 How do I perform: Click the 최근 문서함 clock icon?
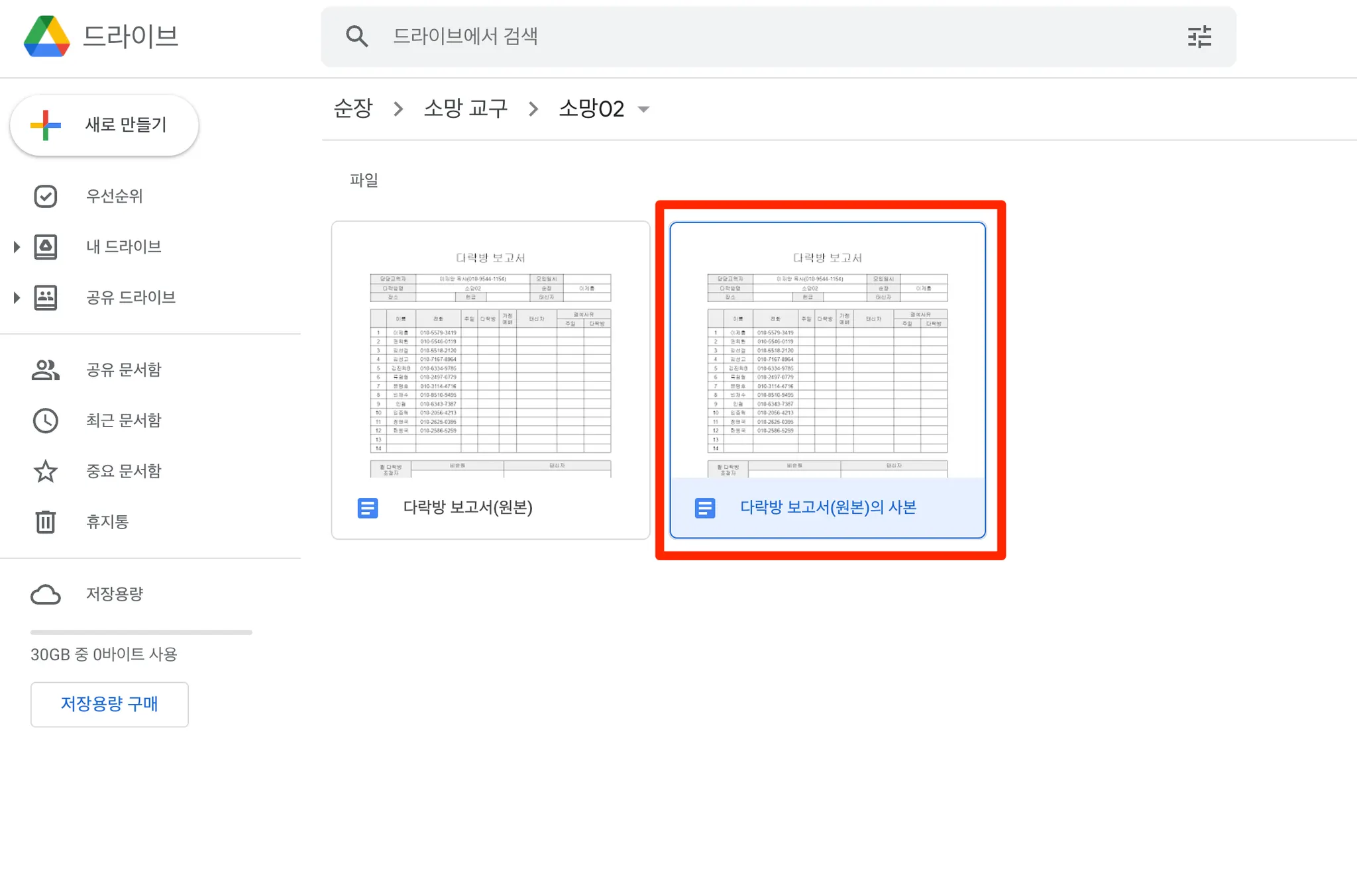pos(46,421)
